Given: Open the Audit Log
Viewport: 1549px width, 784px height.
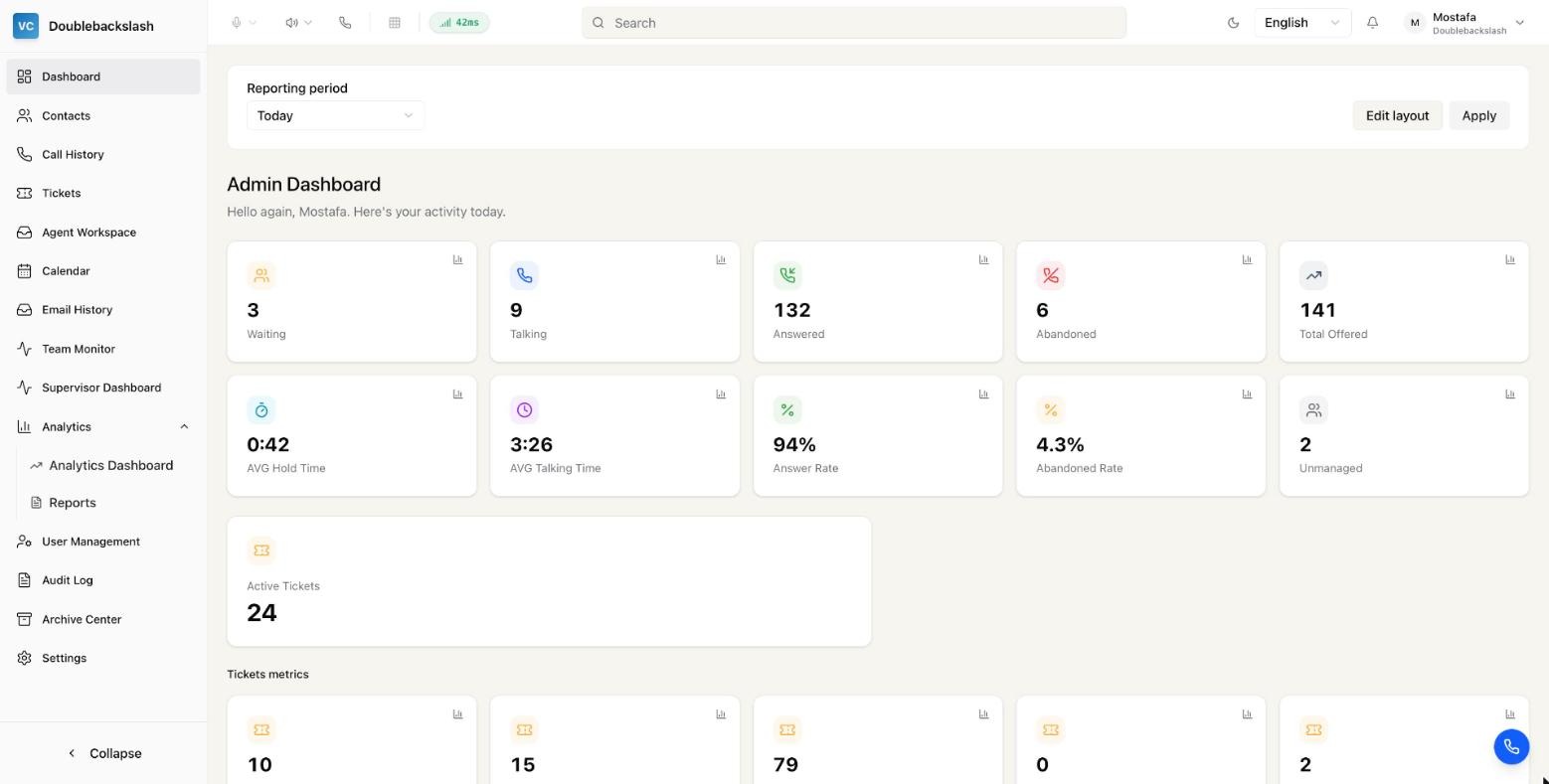Looking at the screenshot, I should 103,580.
